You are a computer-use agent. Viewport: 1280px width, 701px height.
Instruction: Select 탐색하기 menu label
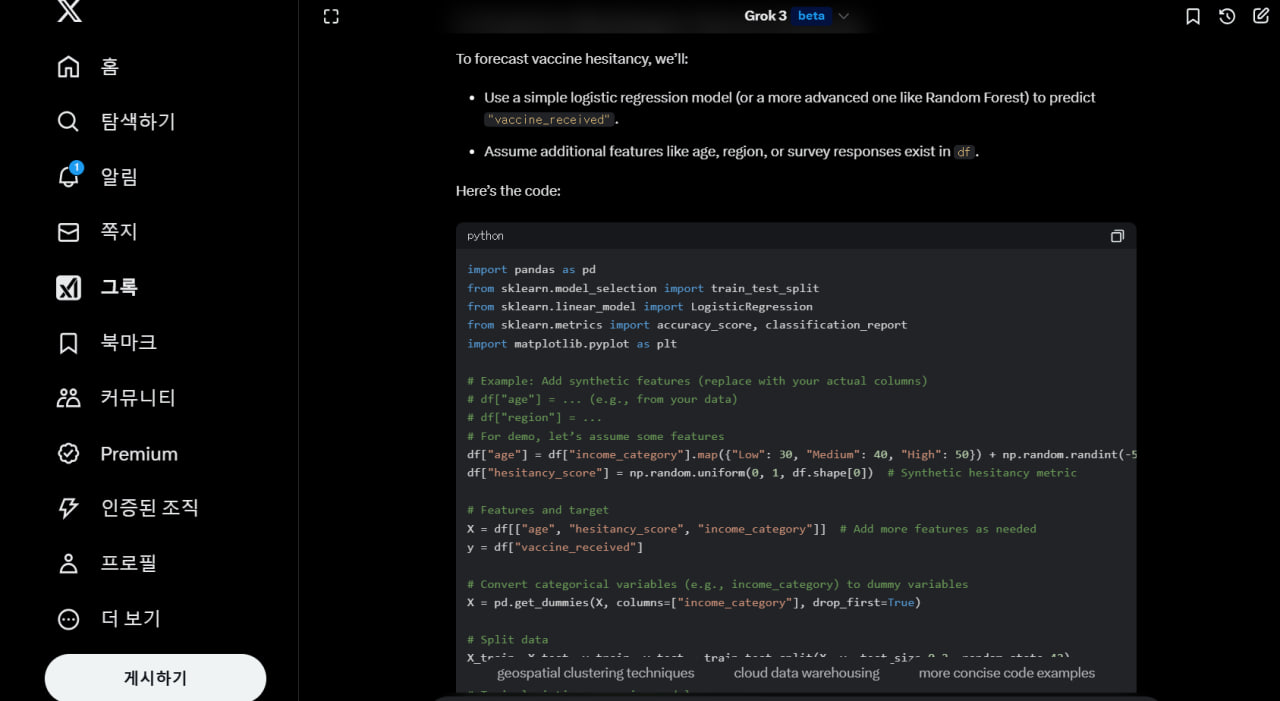[x=138, y=122]
